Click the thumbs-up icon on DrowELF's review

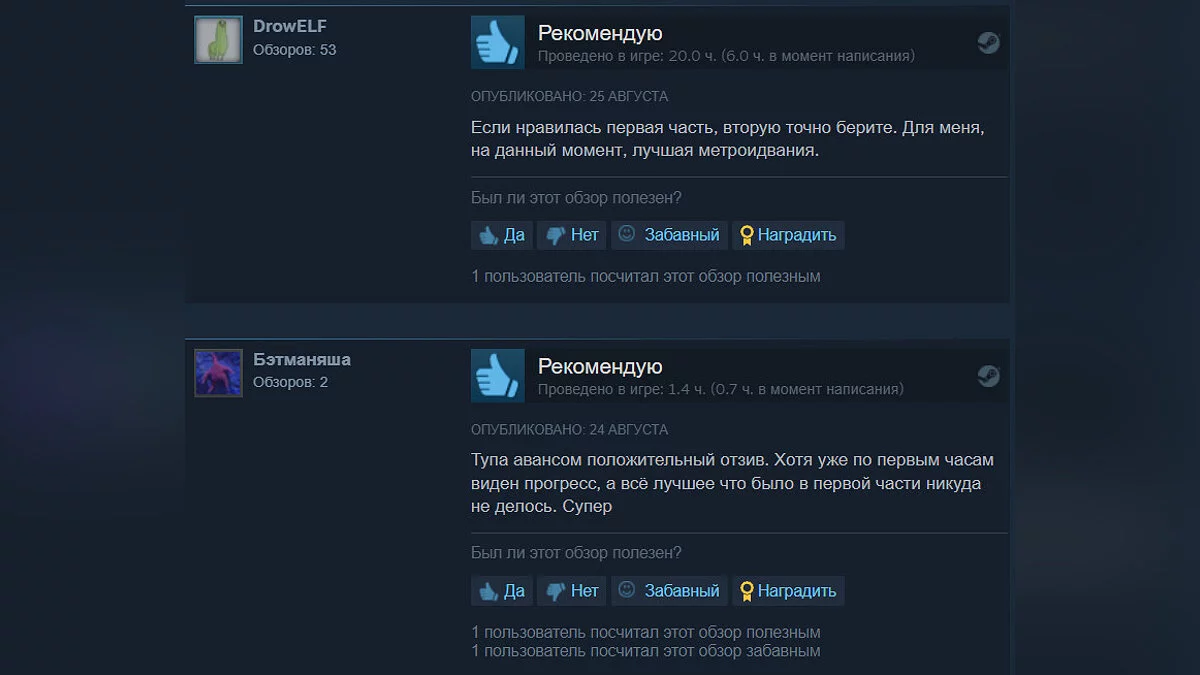click(x=498, y=42)
